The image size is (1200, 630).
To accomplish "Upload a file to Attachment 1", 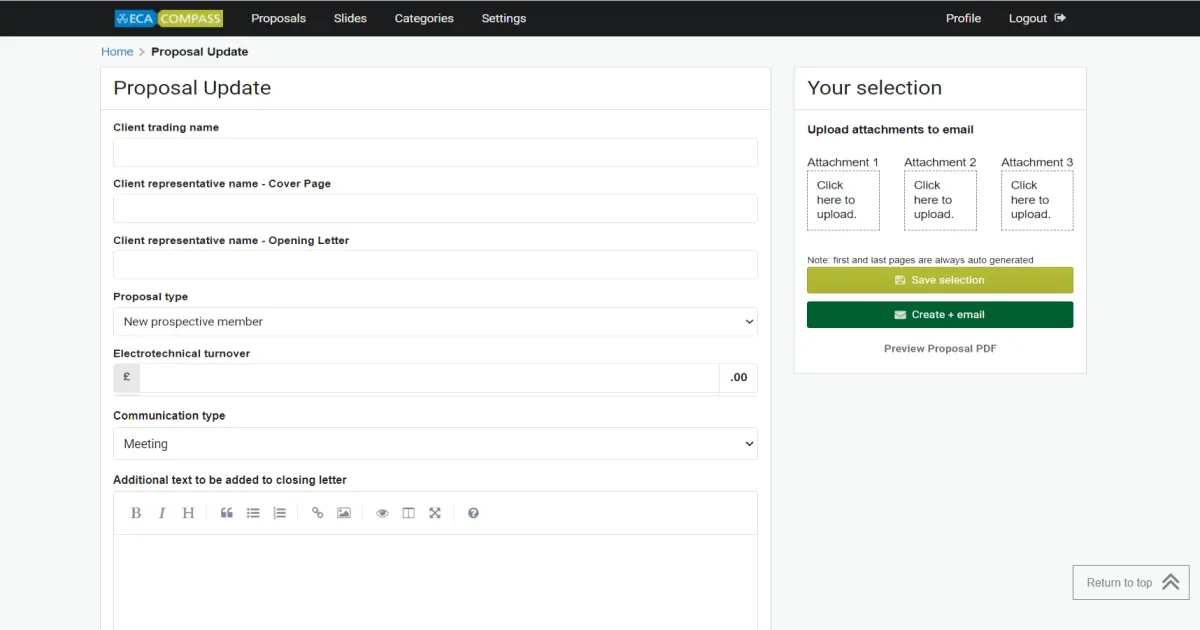I will tap(843, 199).
